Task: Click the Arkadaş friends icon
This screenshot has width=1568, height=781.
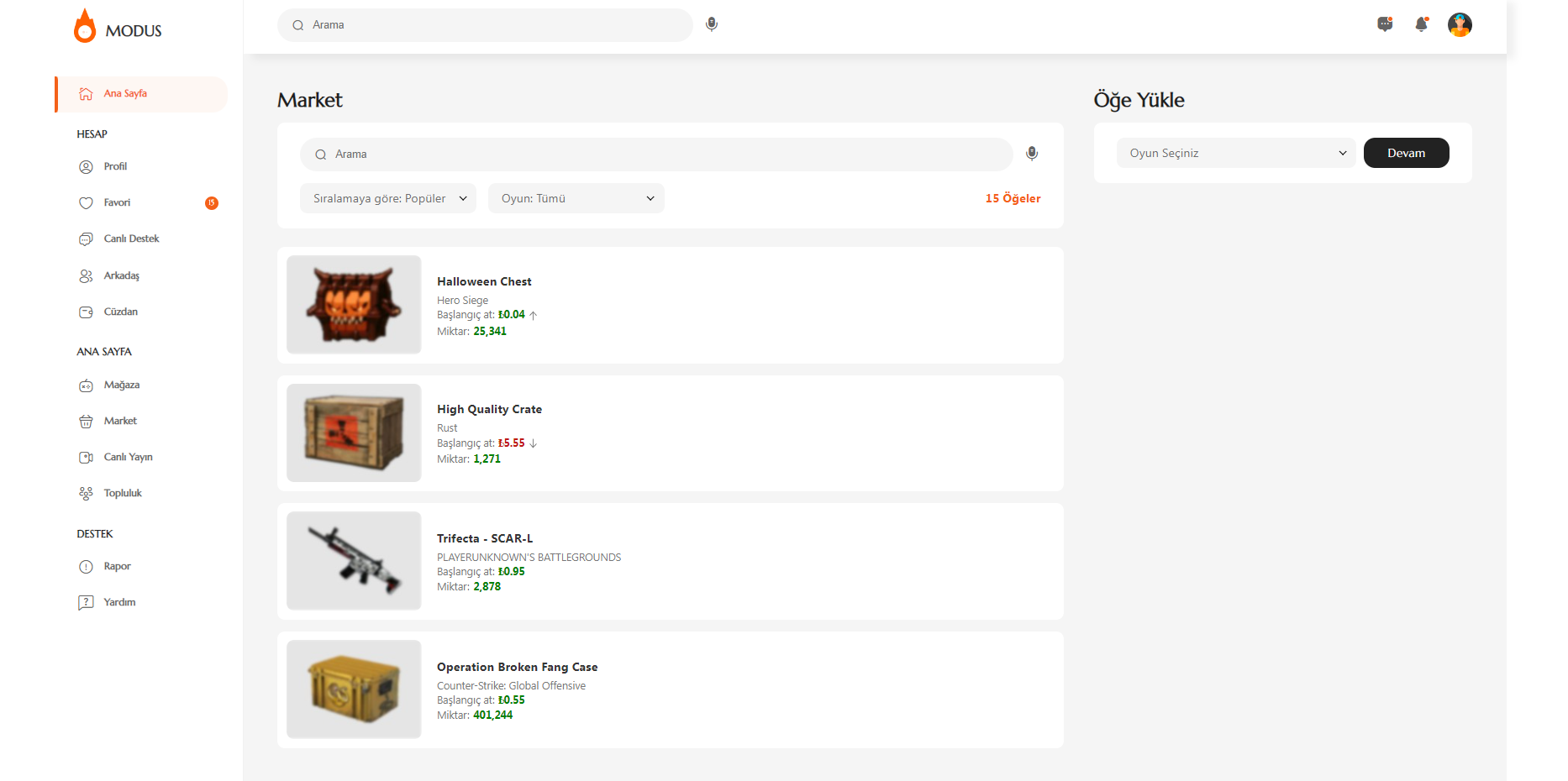Action: click(x=86, y=276)
